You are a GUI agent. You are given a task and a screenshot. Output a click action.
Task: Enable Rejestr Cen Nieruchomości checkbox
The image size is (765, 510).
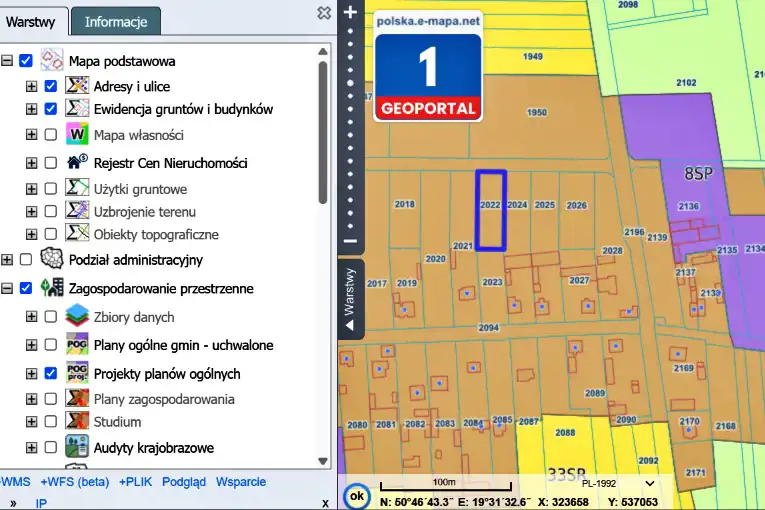(x=51, y=163)
